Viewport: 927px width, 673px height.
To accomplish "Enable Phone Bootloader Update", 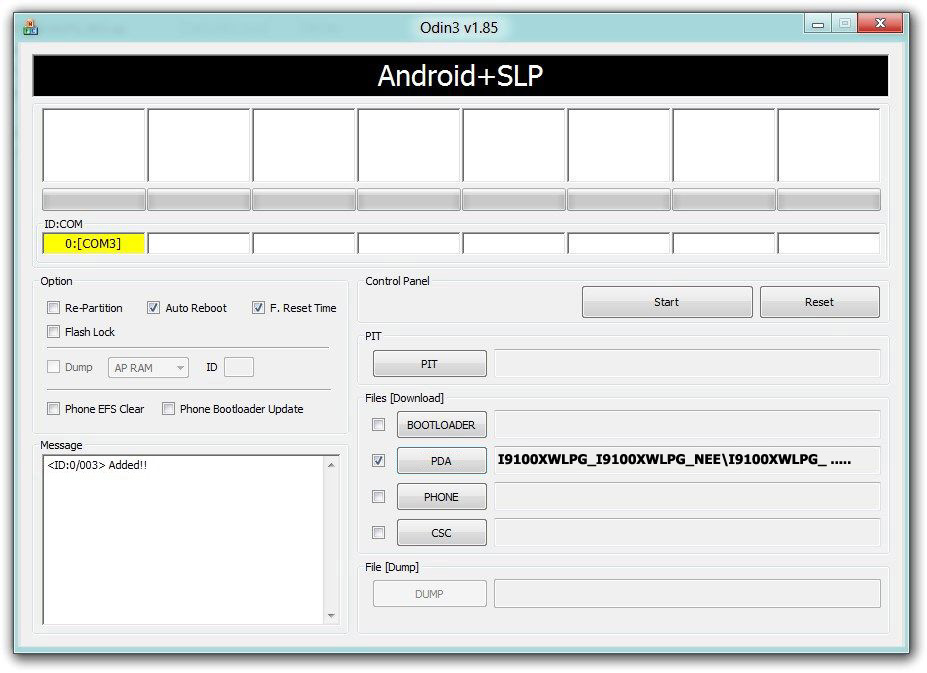I will click(168, 409).
